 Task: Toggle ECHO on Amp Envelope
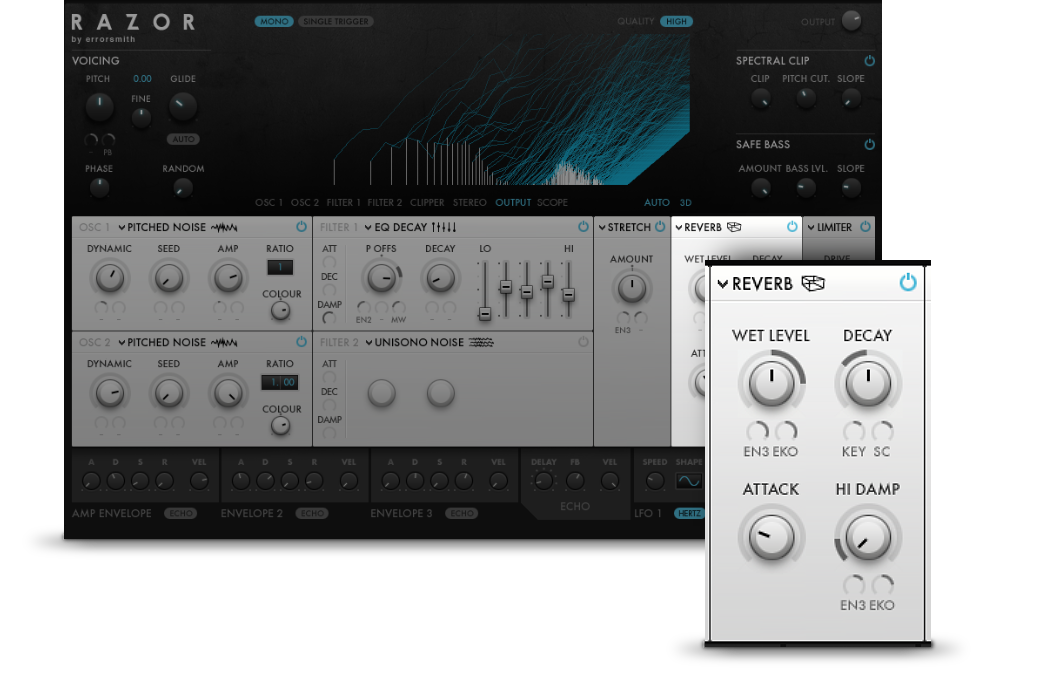point(180,513)
